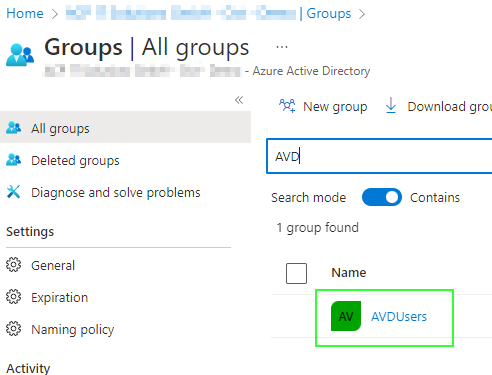
Task: Click the download arrow icon
Action: click(391, 106)
